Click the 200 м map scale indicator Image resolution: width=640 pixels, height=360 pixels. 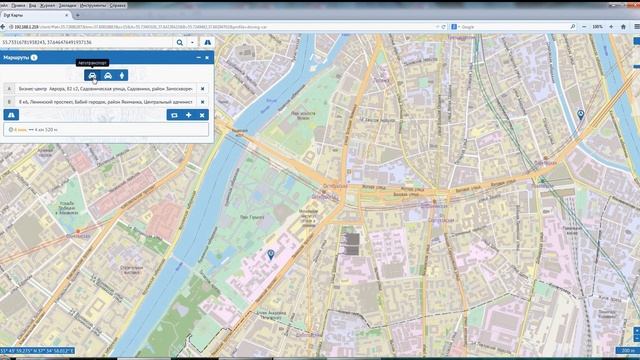[627, 351]
